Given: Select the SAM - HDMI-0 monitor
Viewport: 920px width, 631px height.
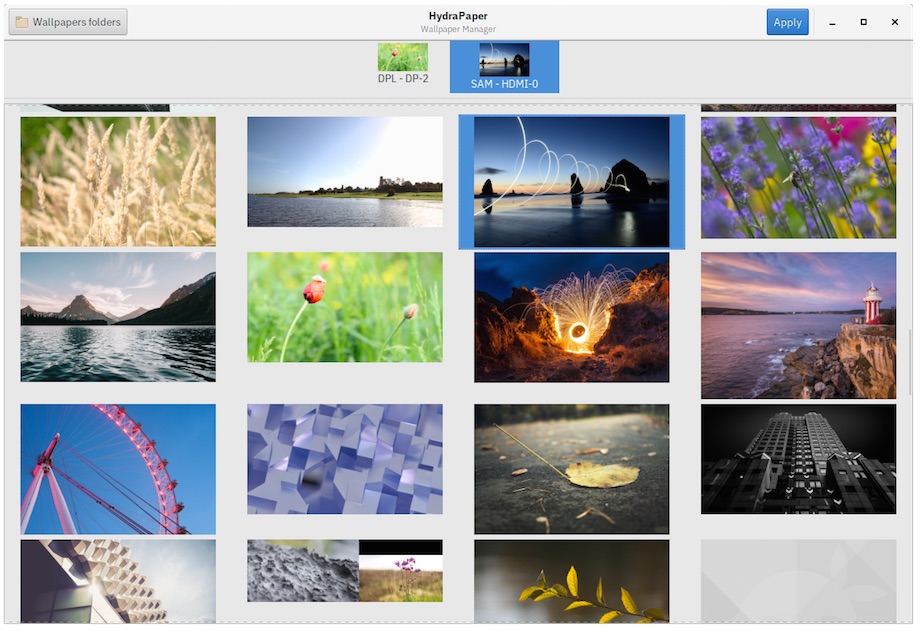Looking at the screenshot, I should coord(504,66).
